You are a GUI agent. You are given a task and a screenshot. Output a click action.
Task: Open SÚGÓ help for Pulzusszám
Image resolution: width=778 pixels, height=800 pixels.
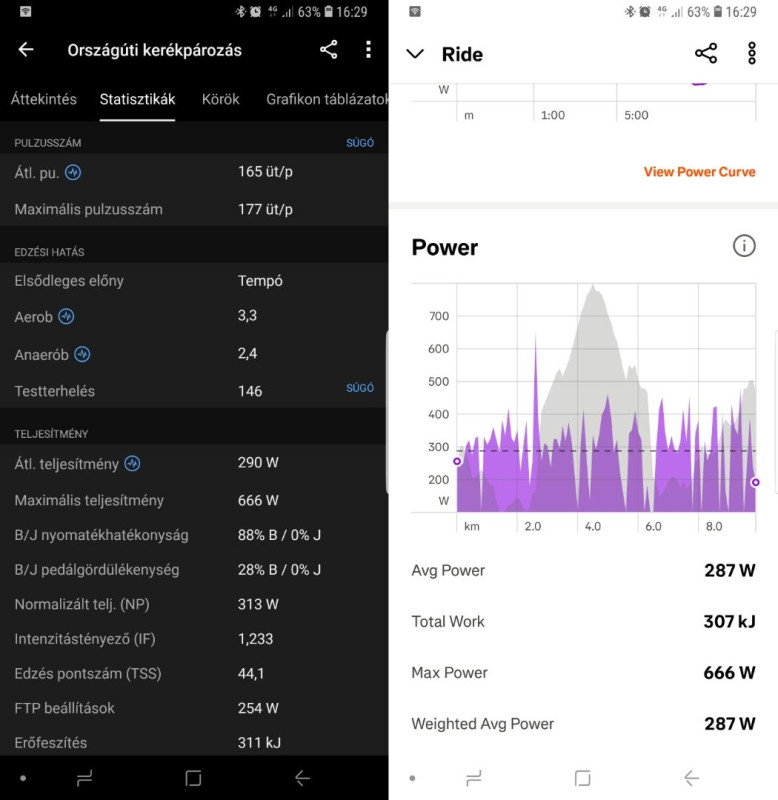coord(360,143)
